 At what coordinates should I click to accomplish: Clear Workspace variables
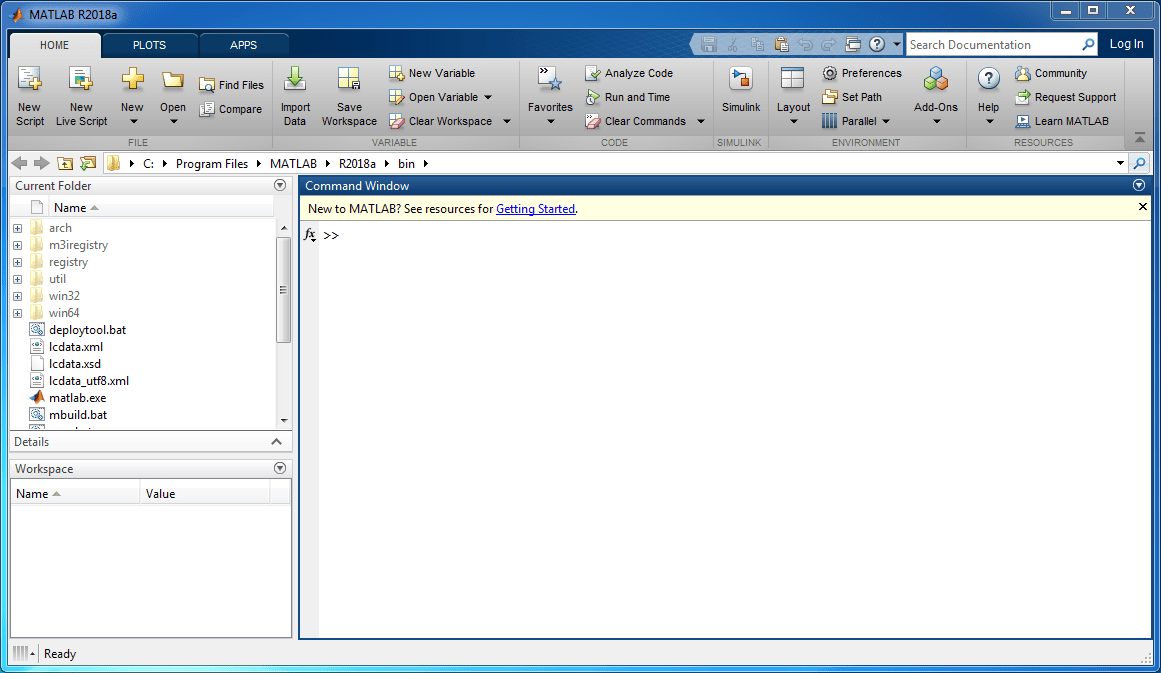[x=441, y=121]
